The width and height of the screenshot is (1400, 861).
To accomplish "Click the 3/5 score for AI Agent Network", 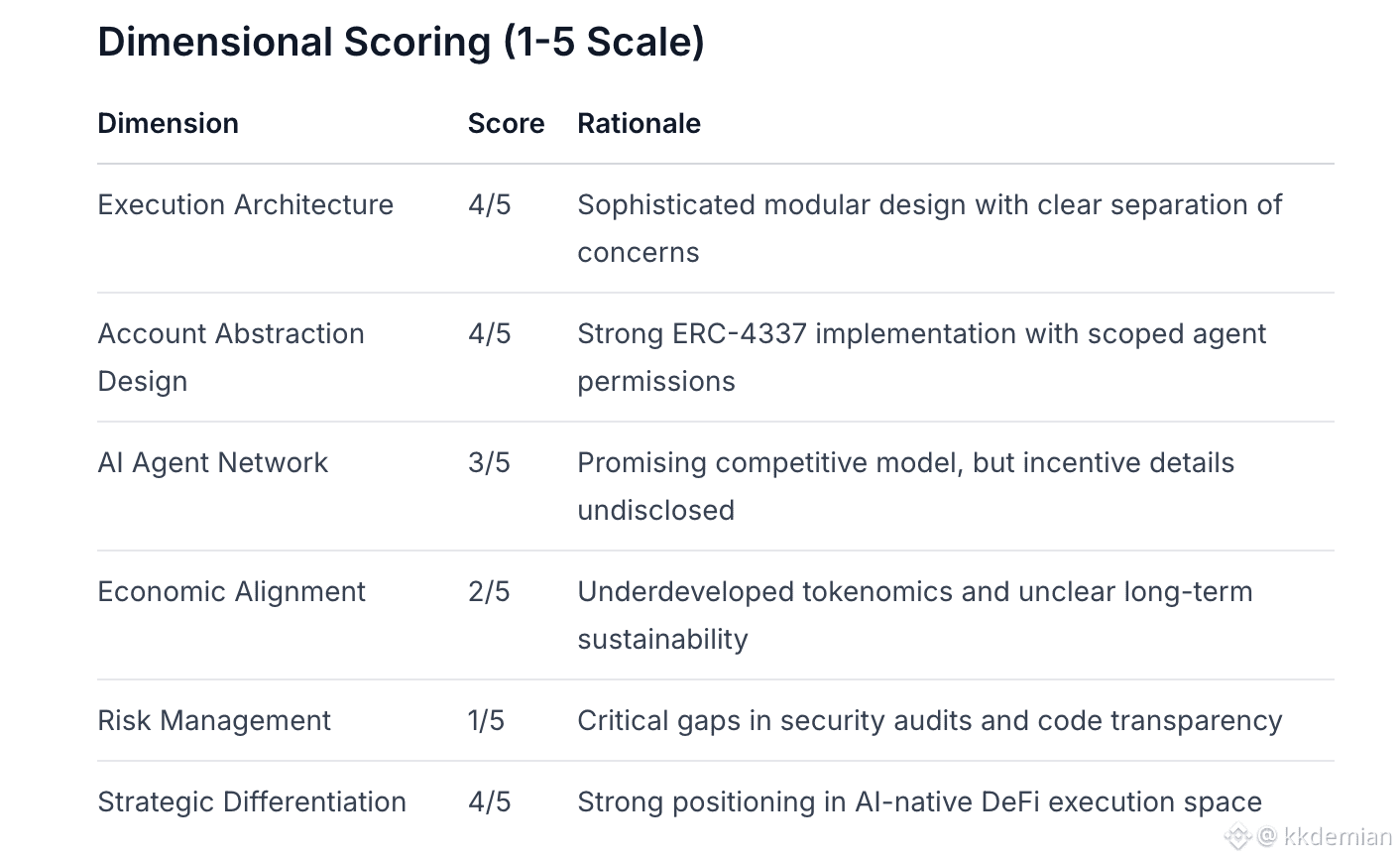I will coord(489,462).
